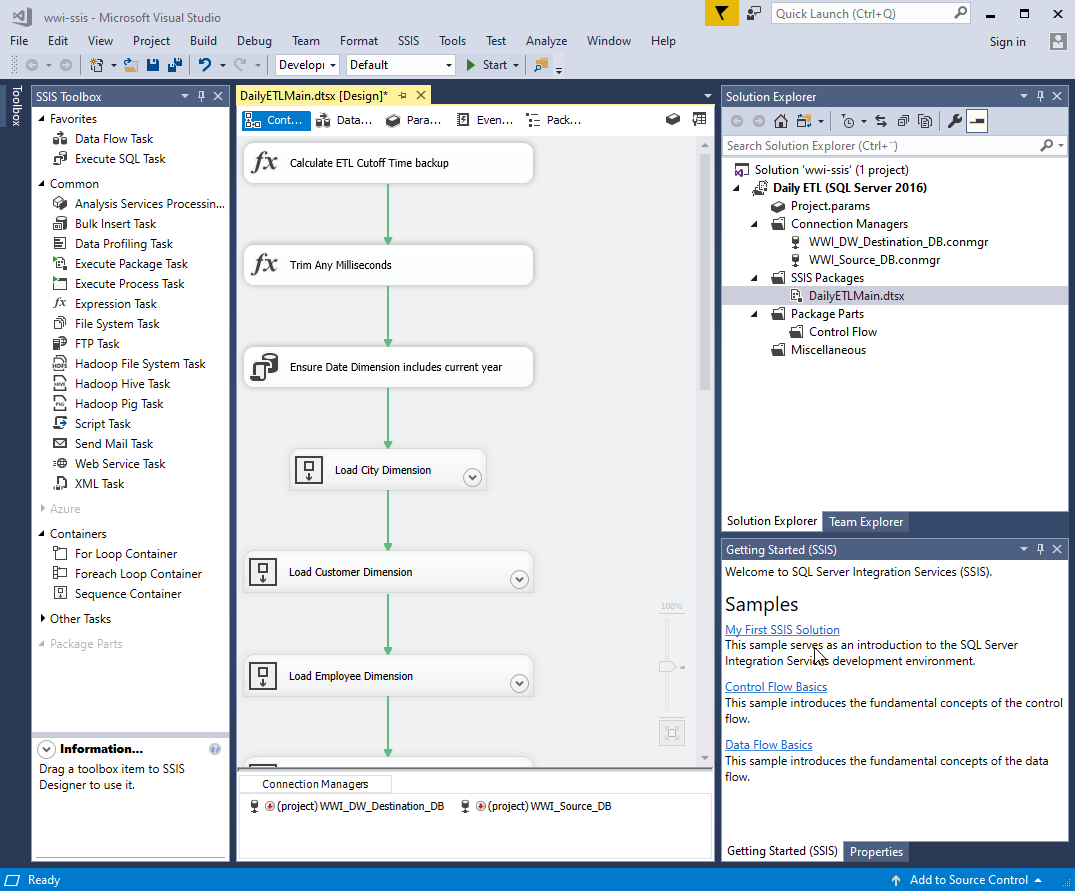Switch to the Data Flow designer tab
Screen dimensions: 1075x891
point(344,120)
